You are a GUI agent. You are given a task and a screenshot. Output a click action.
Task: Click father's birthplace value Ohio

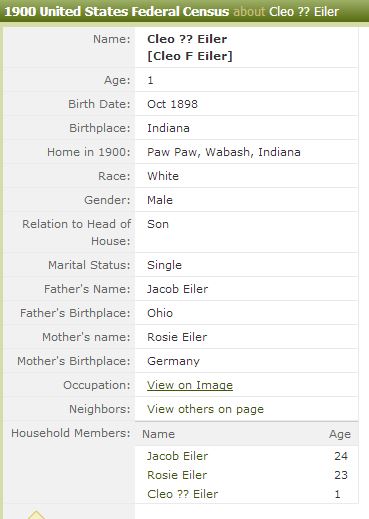coord(160,313)
